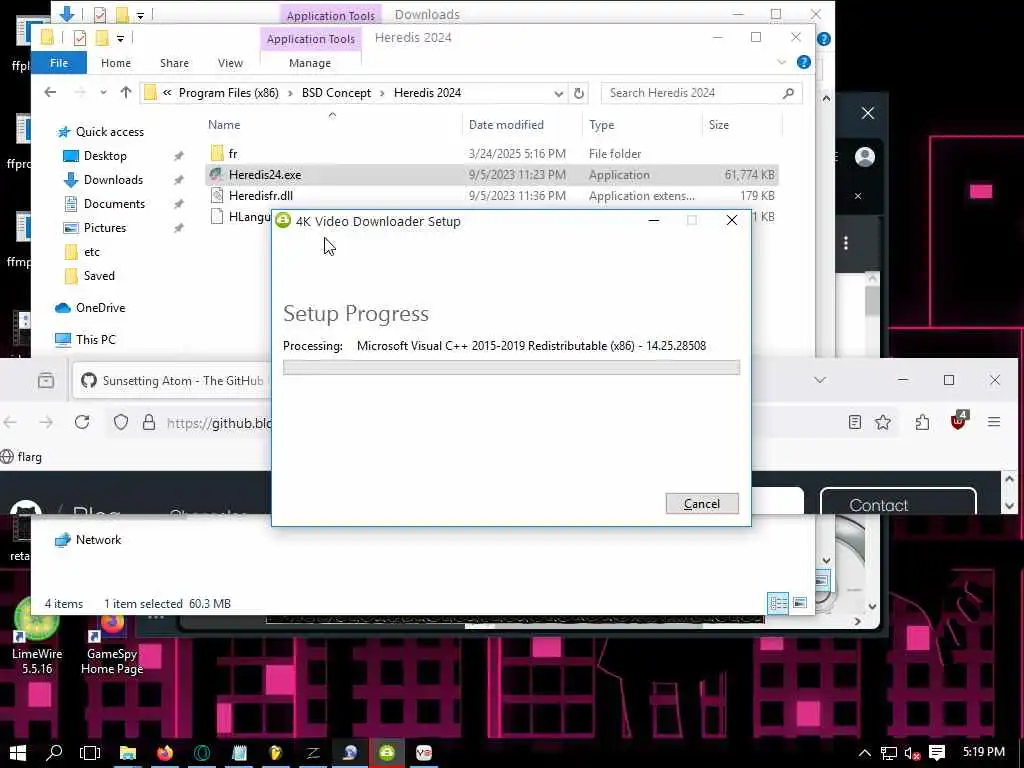Cancel the 4K Video Downloader setup

pos(702,504)
